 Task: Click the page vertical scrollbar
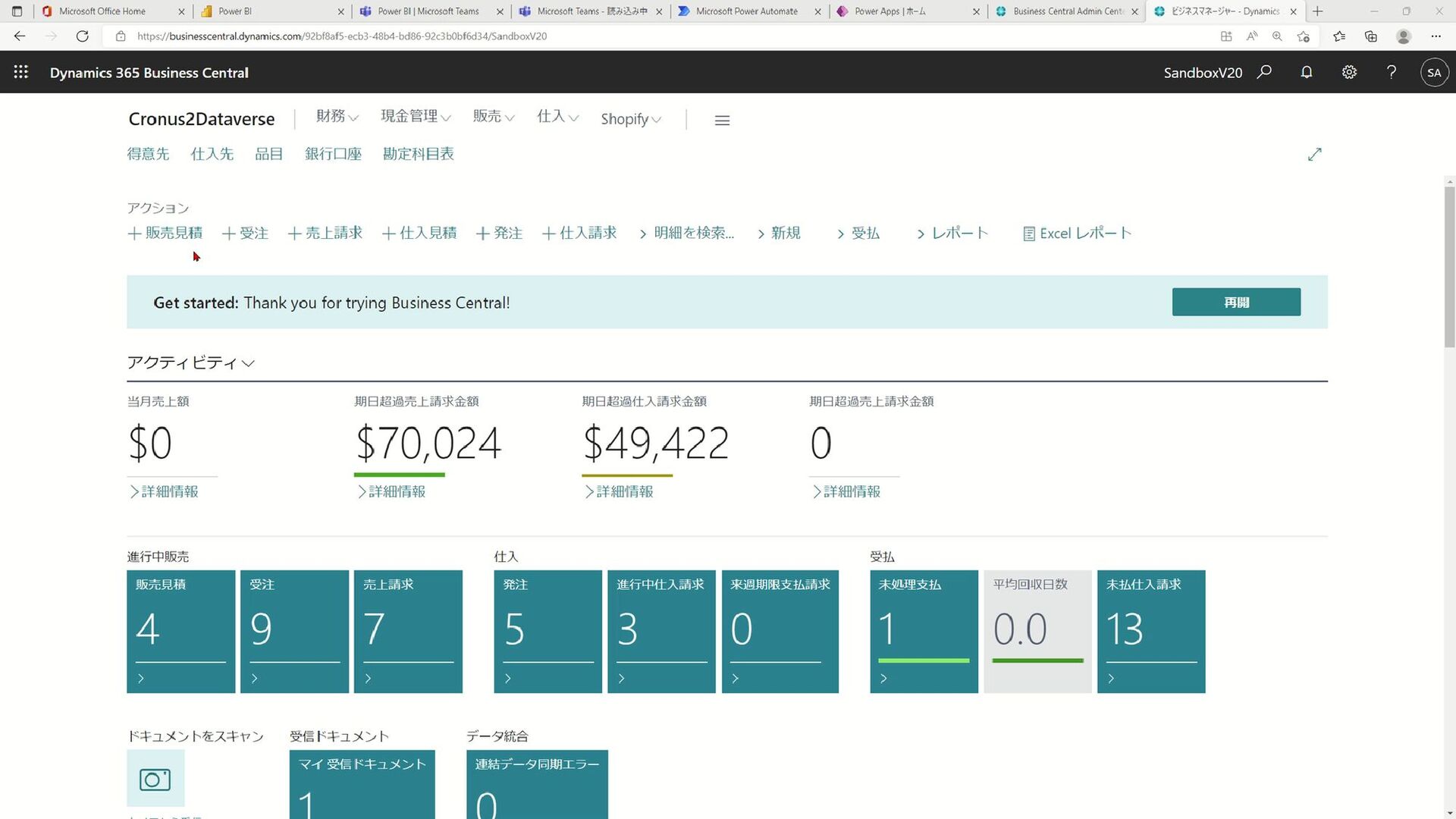1450,265
